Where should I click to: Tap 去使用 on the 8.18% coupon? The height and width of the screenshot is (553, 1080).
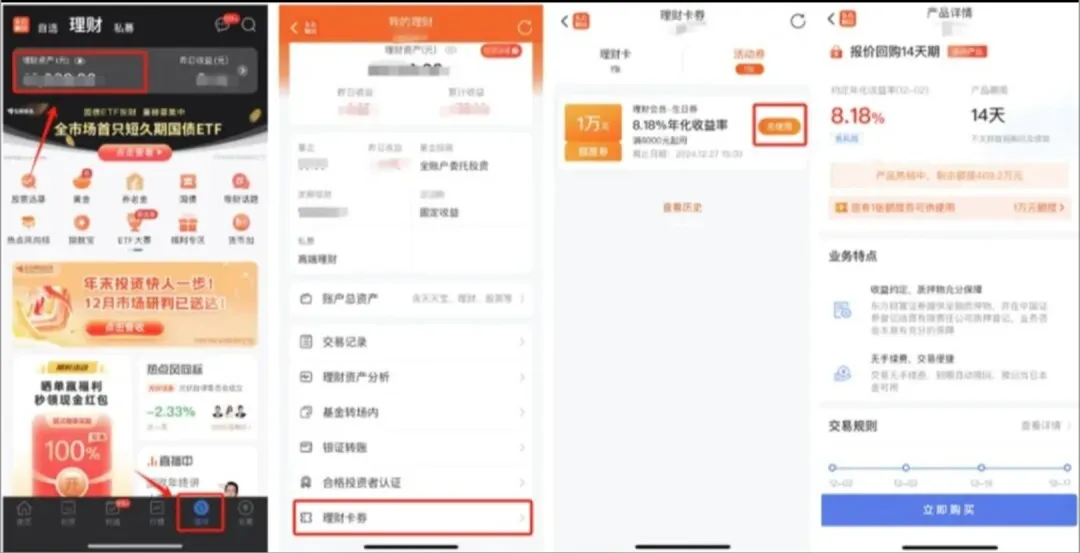click(779, 126)
